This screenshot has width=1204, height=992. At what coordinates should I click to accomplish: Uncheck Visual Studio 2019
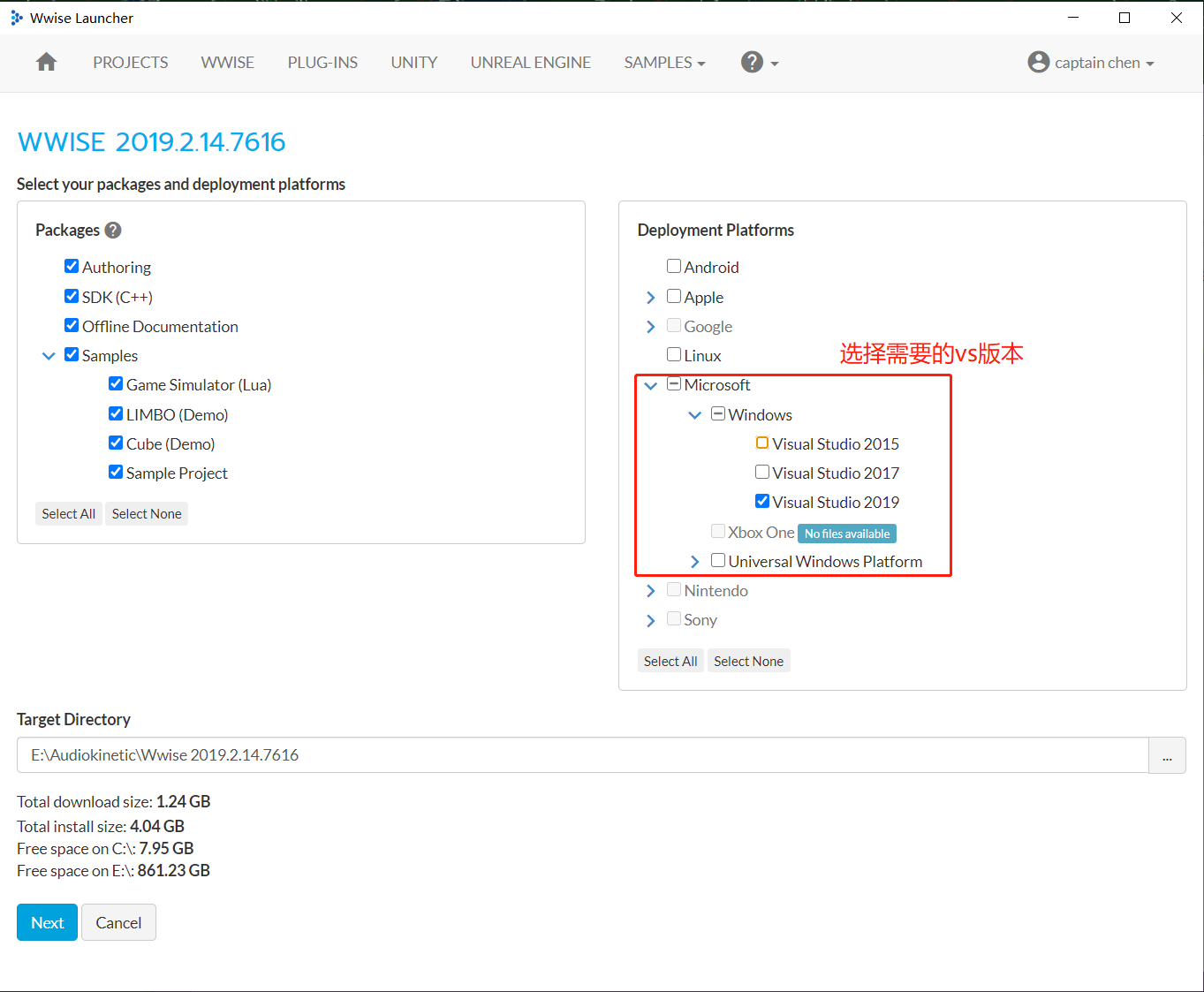(x=762, y=501)
